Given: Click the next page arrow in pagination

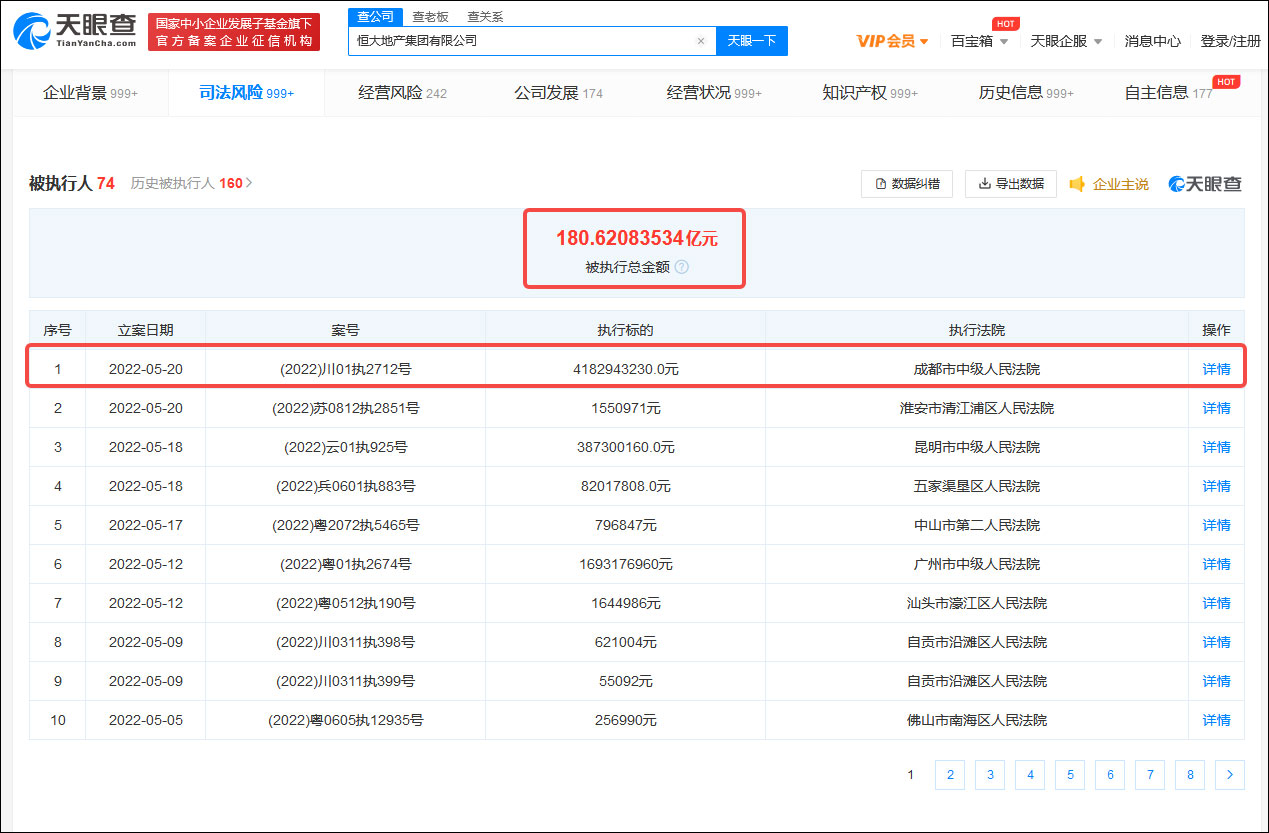Looking at the screenshot, I should coord(1229,774).
